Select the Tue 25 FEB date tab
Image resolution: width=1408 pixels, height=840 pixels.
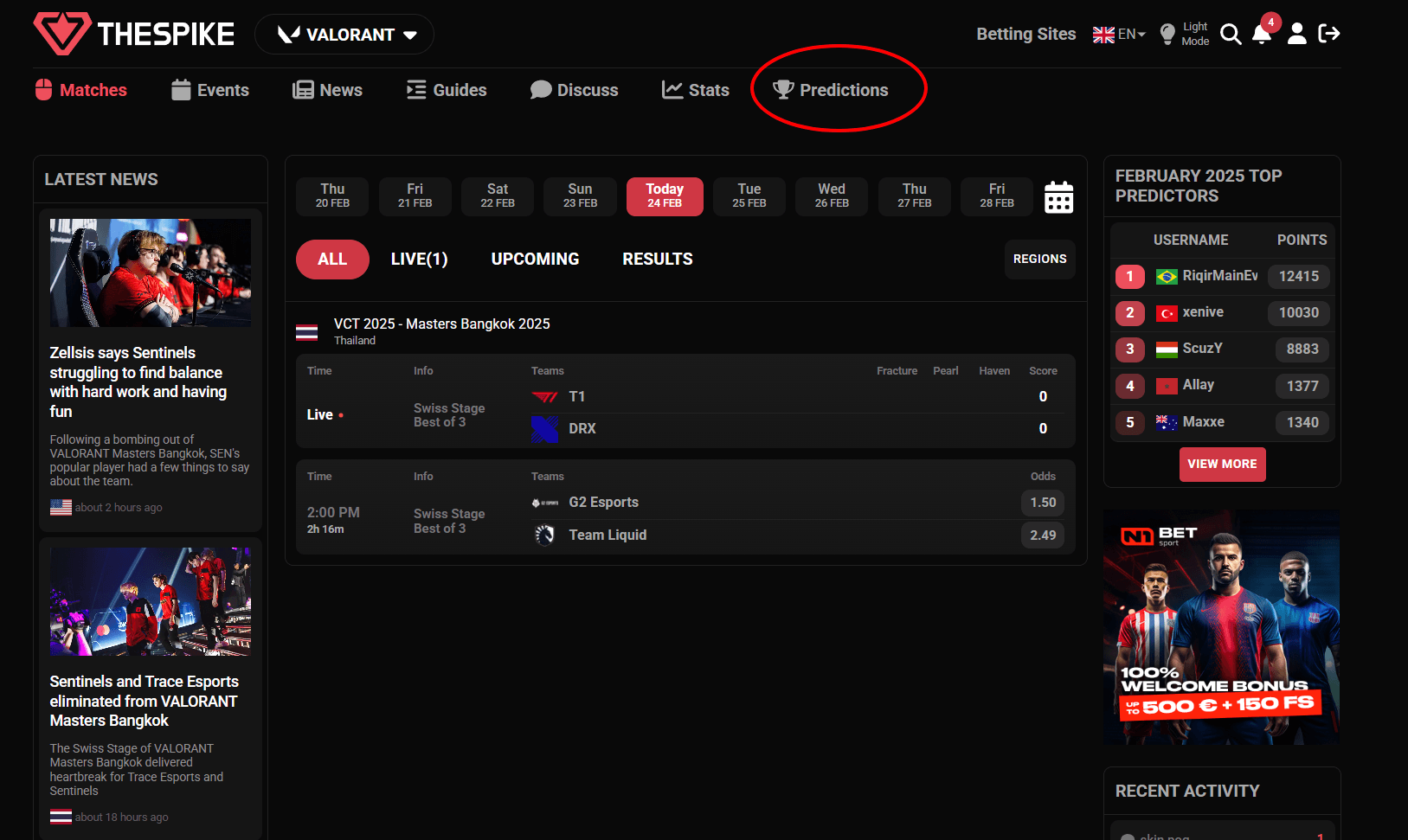[749, 196]
